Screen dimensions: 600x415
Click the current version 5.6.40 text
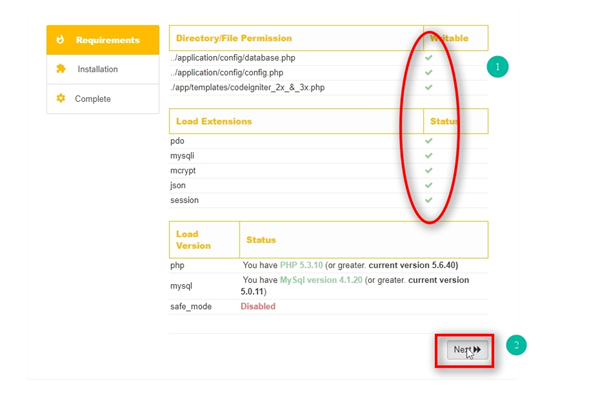point(413,265)
